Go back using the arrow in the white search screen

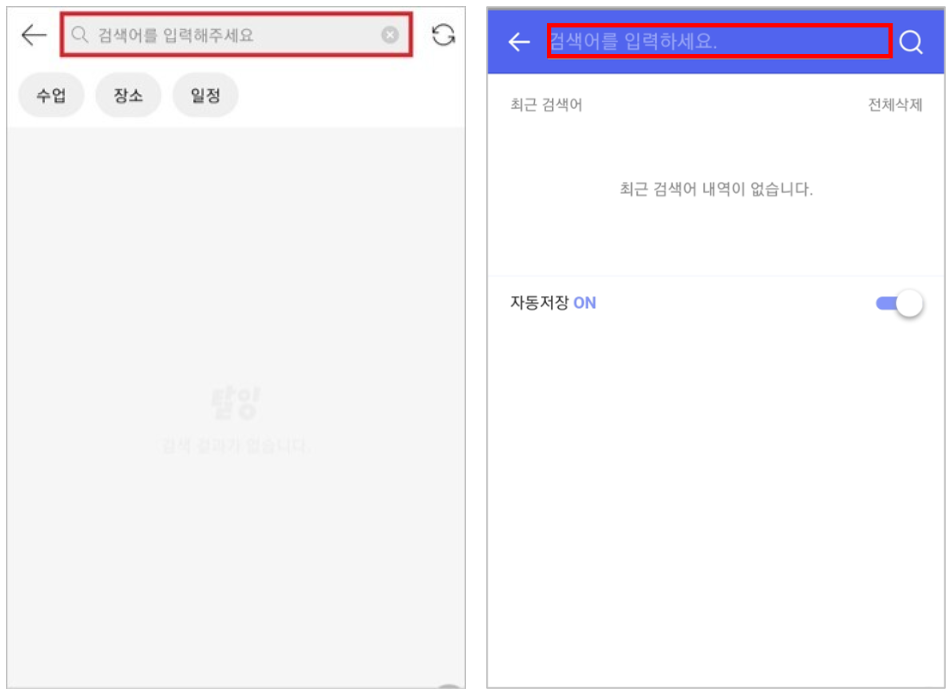coord(33,35)
